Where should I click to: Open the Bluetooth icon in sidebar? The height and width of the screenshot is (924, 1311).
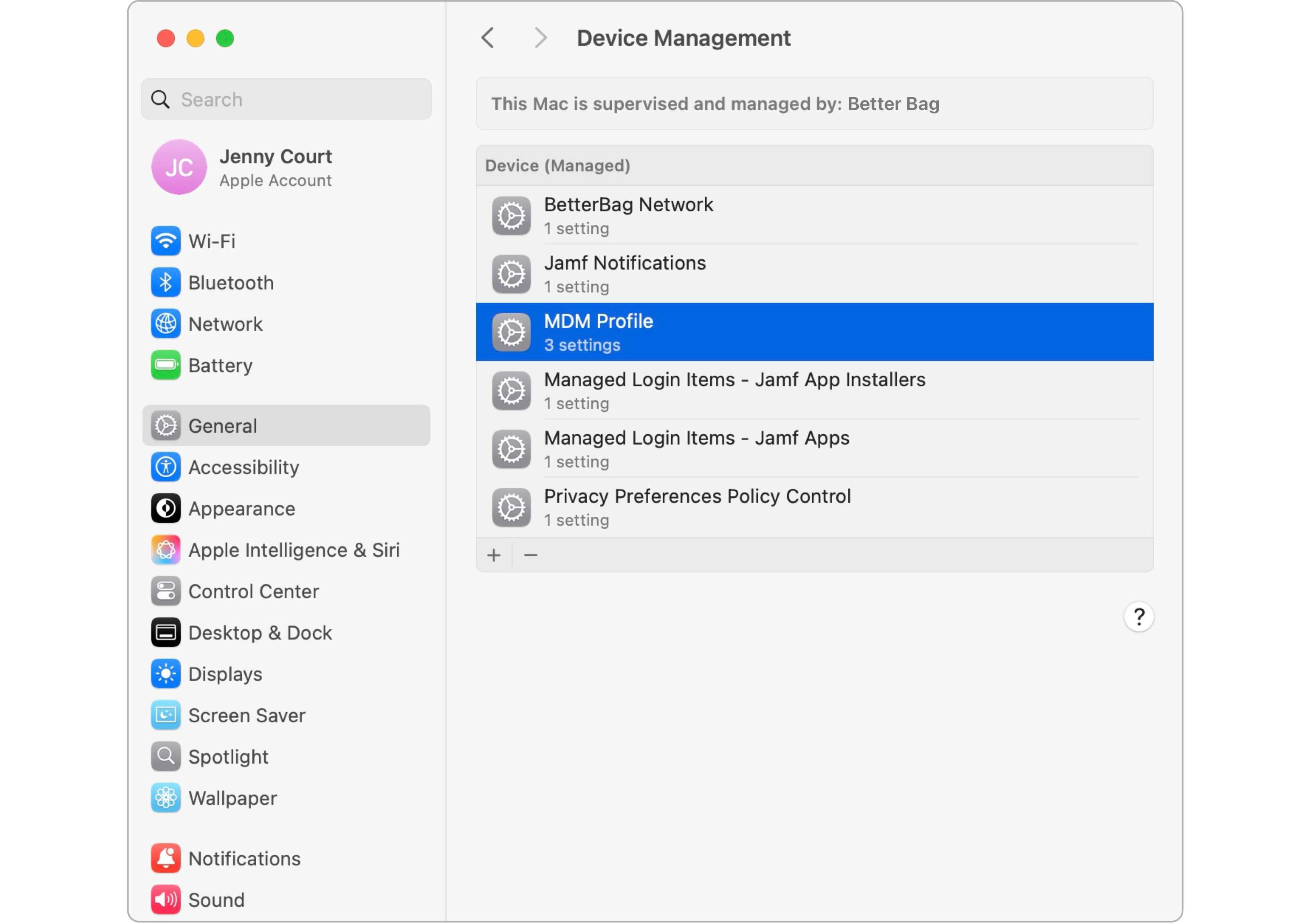165,283
